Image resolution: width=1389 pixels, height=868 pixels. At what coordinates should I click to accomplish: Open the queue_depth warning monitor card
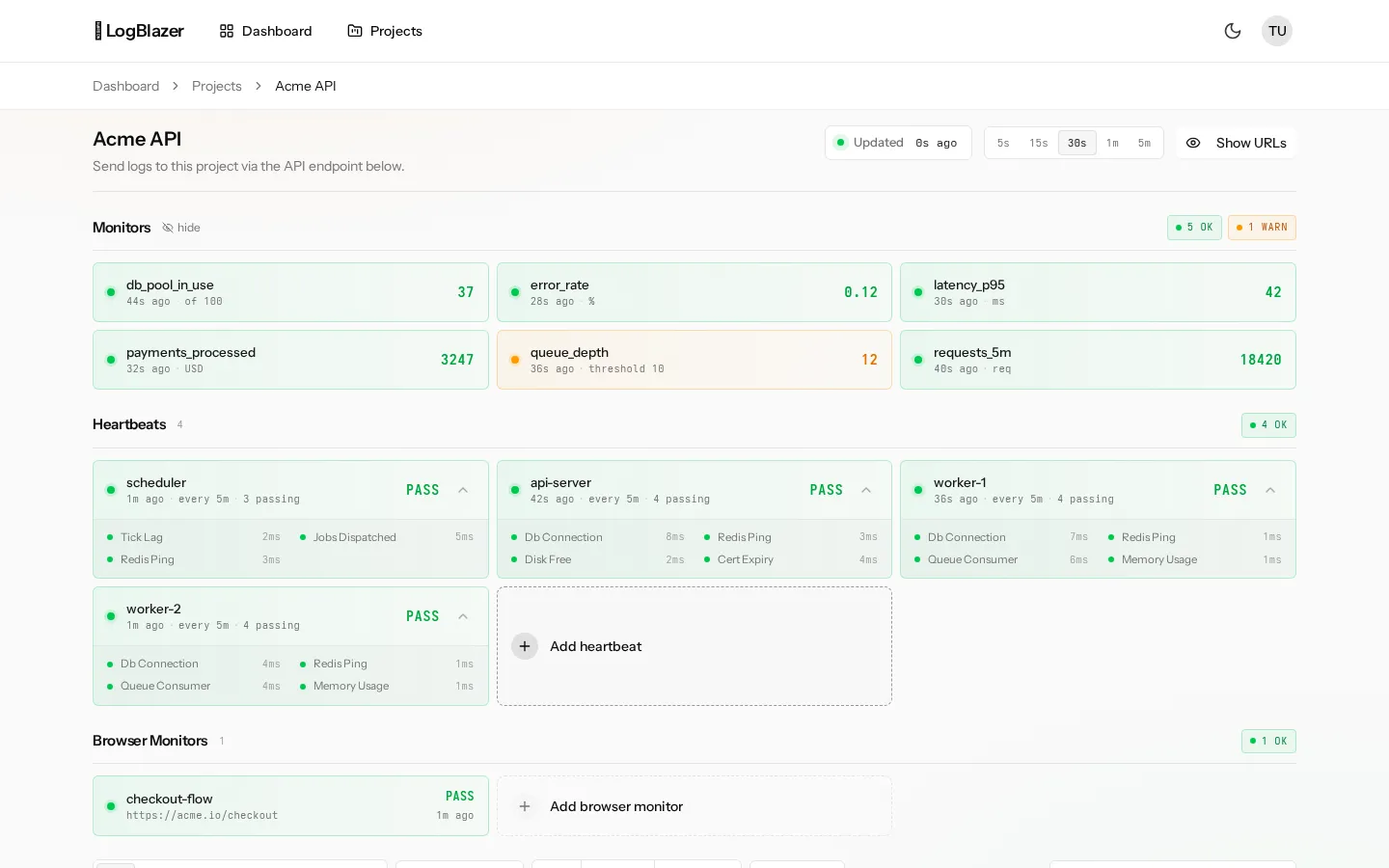tap(694, 360)
